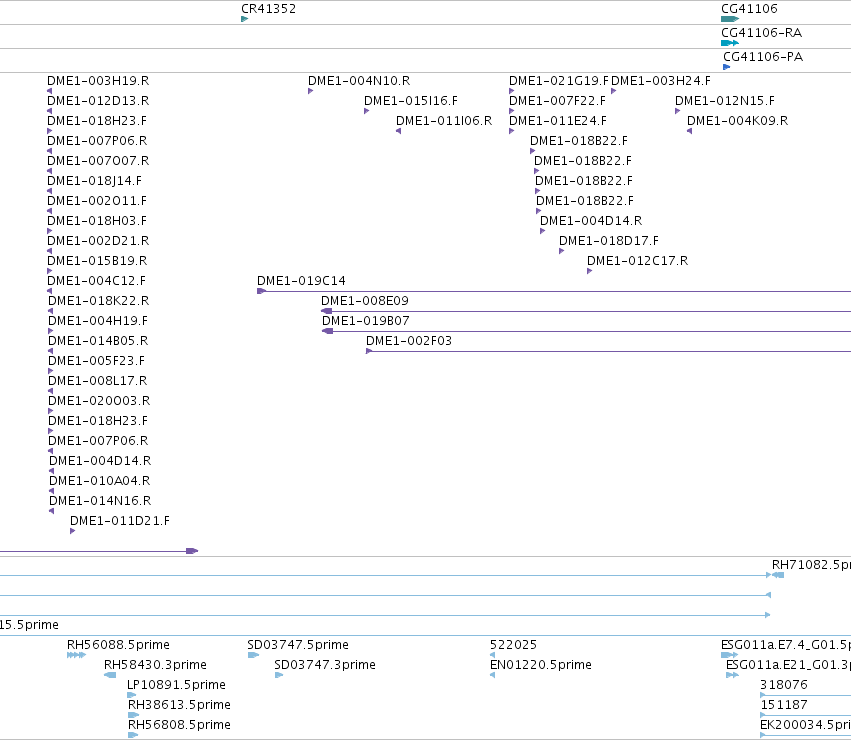Image resolution: width=851 pixels, height=740 pixels.
Task: Select feature DME1-018J14.F
Action: (x=94, y=181)
